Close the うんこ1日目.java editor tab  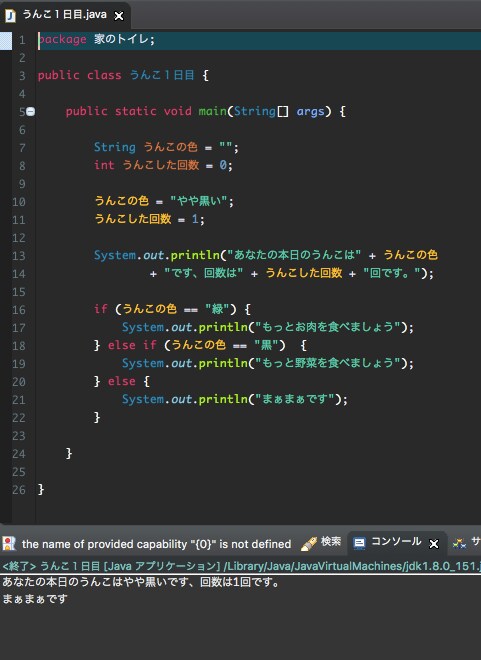coord(119,16)
